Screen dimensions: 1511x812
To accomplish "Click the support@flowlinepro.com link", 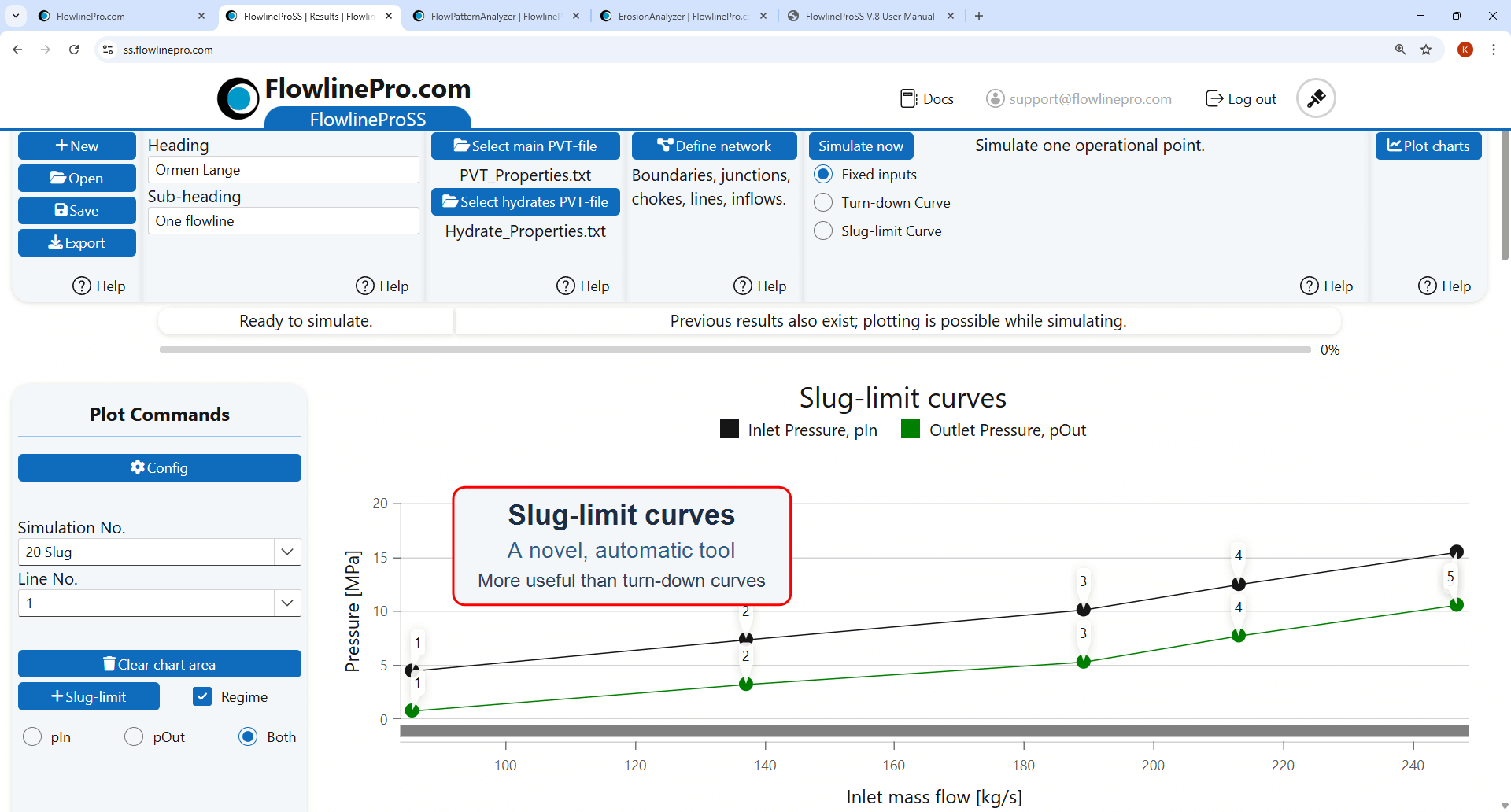I will point(1090,98).
